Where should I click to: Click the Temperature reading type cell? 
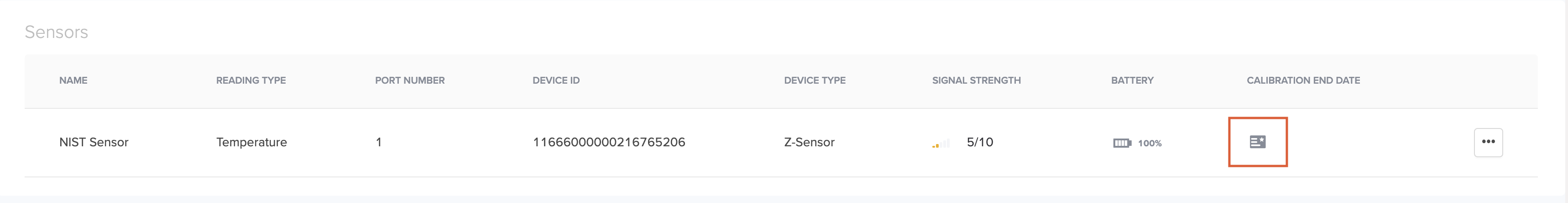point(251,142)
